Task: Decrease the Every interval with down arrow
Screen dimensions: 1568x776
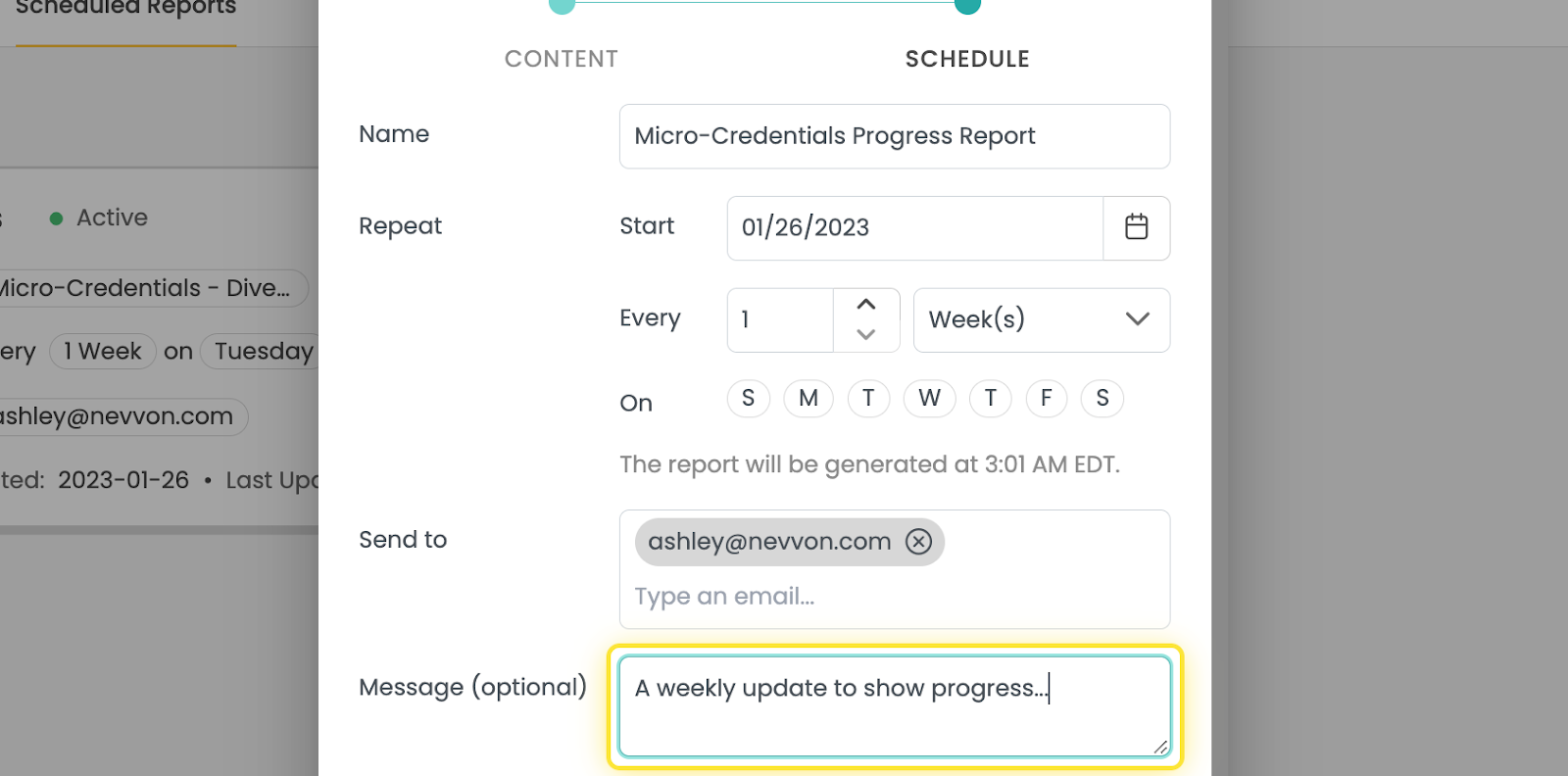Action: coord(866,334)
